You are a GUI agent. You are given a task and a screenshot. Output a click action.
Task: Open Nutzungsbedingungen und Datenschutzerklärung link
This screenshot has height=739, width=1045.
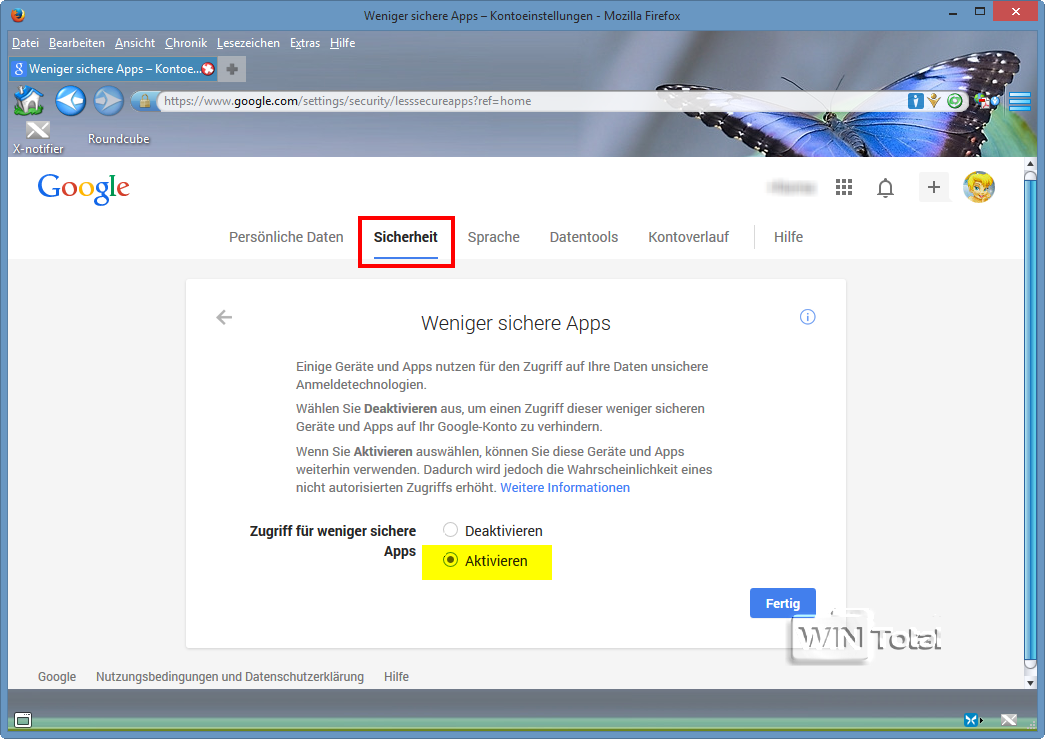[x=230, y=676]
